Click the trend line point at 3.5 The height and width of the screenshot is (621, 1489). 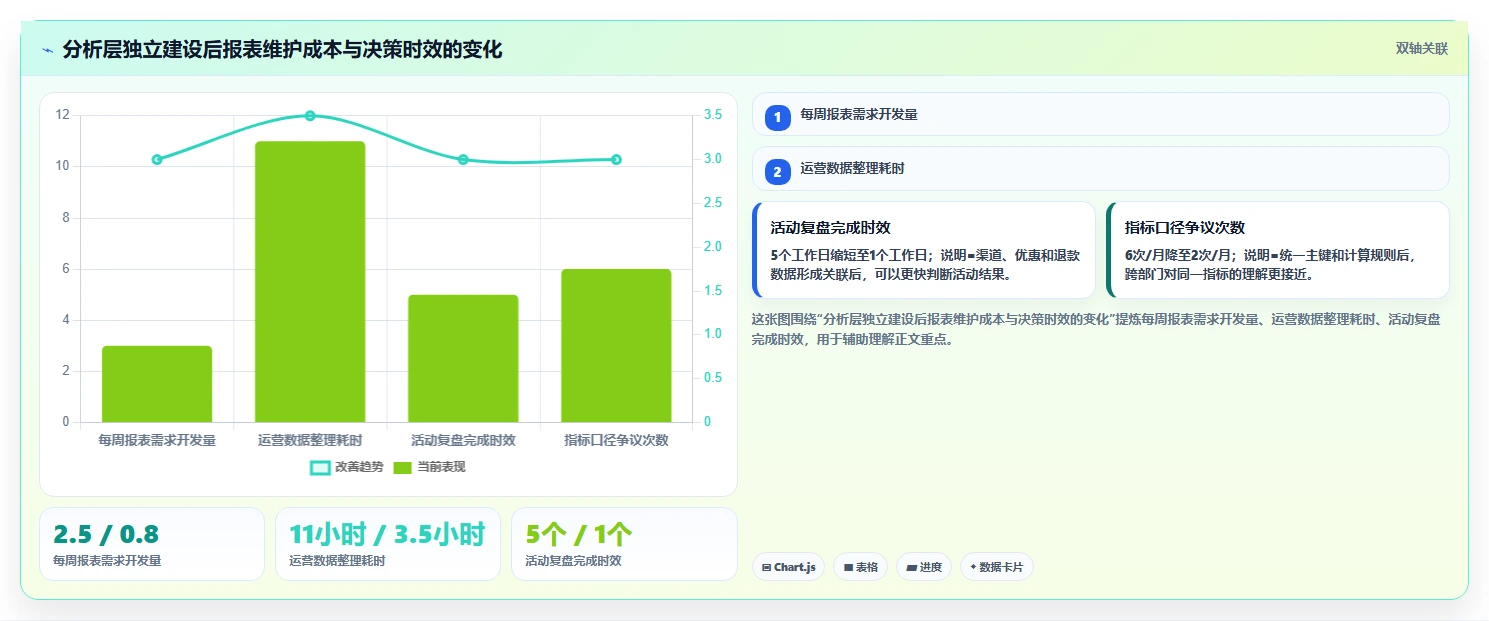click(x=310, y=116)
